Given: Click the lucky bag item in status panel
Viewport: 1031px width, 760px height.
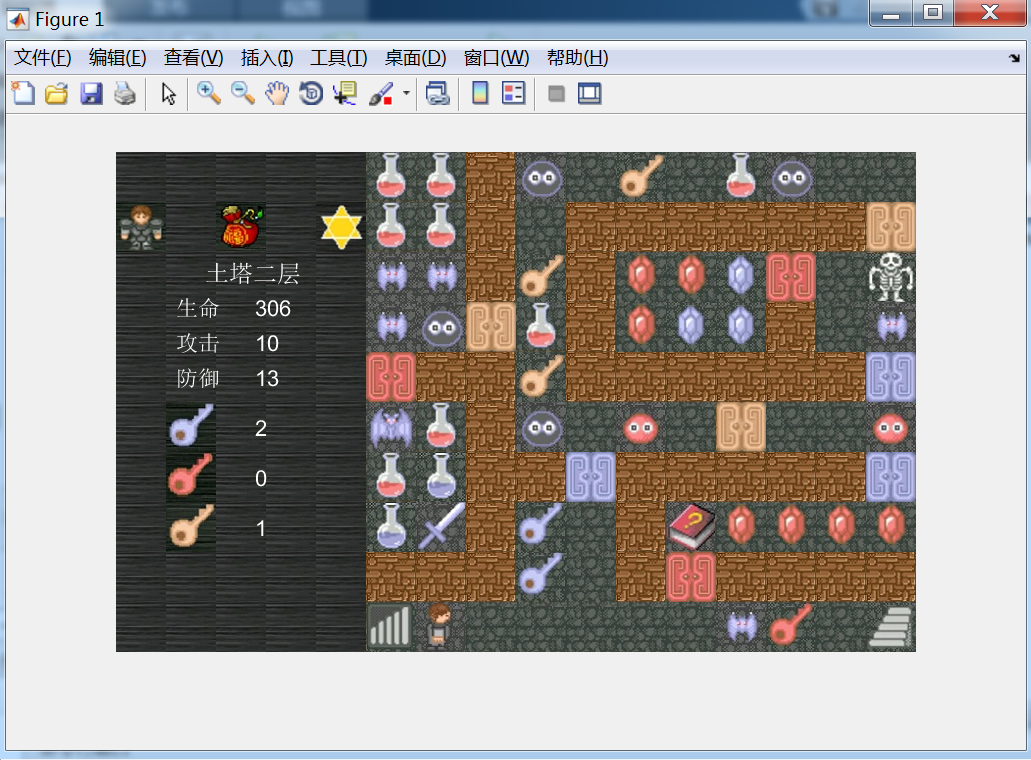Looking at the screenshot, I should click(241, 227).
